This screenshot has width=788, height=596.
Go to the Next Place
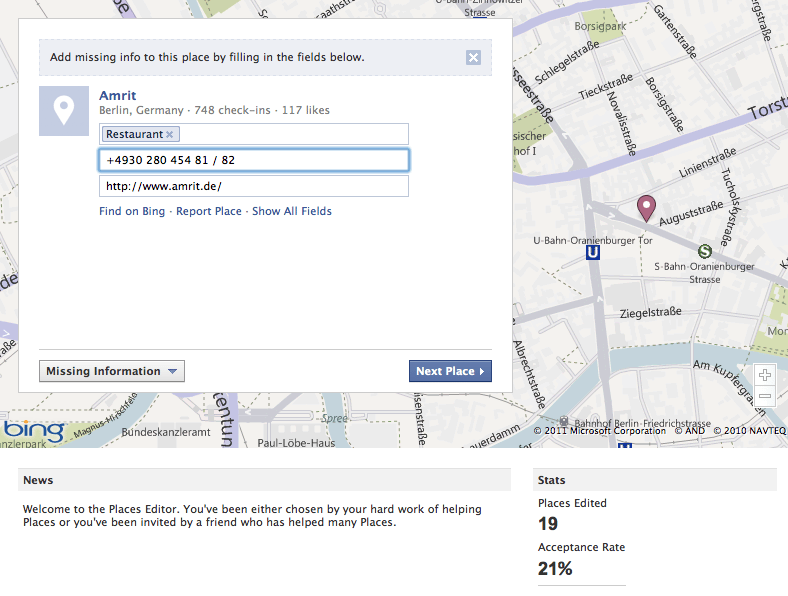point(450,371)
